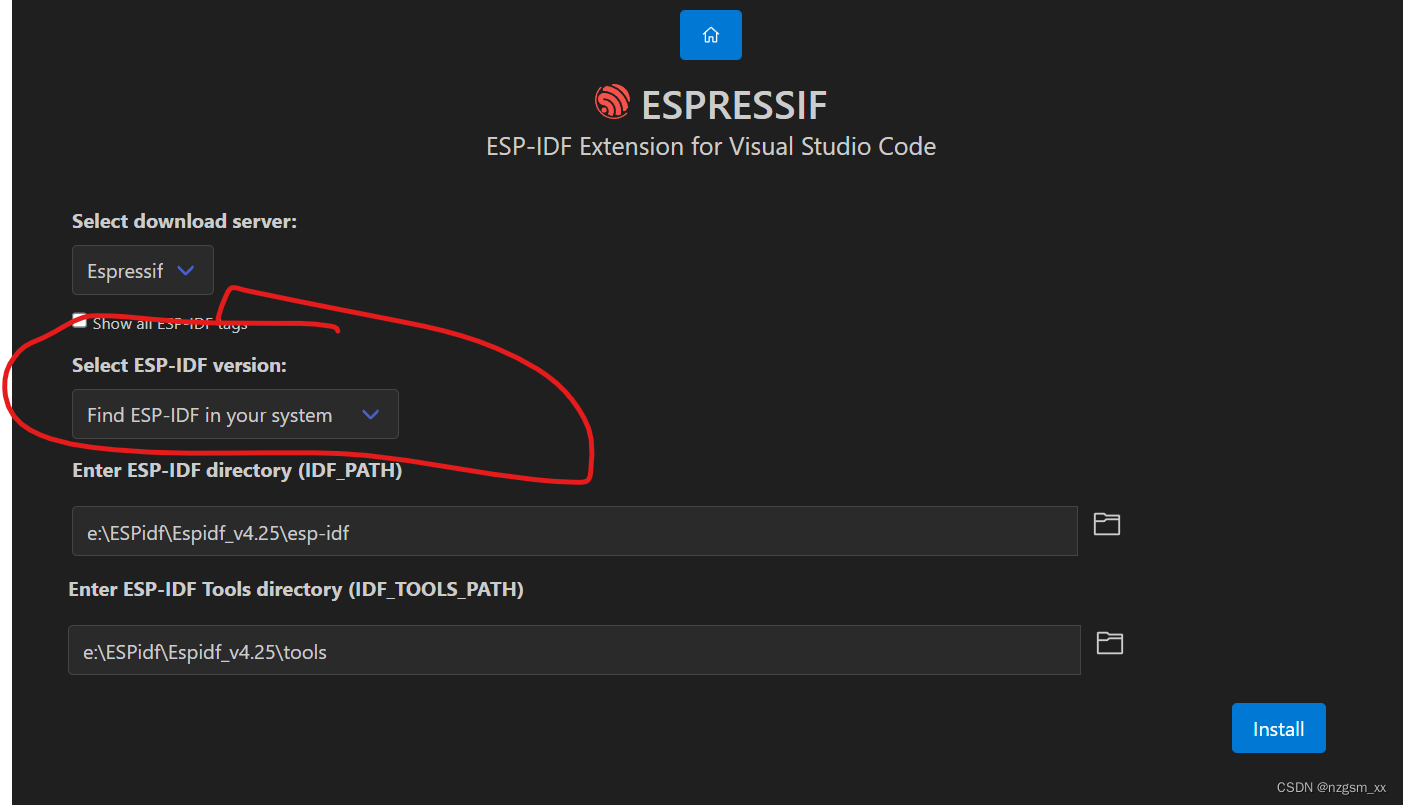
Task: Select the house button on the blue tile
Action: pos(710,34)
